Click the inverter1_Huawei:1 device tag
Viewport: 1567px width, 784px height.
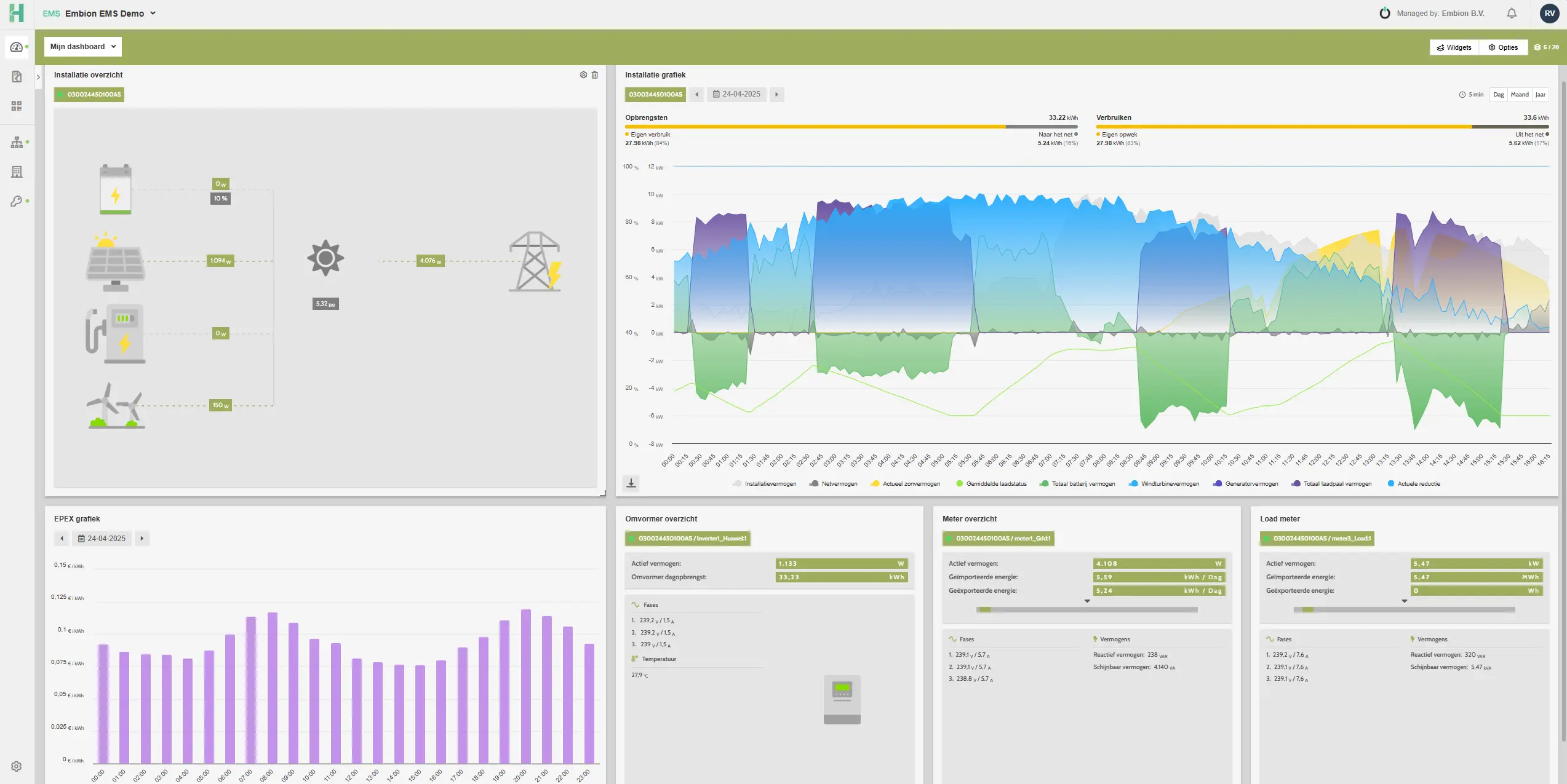click(688, 539)
